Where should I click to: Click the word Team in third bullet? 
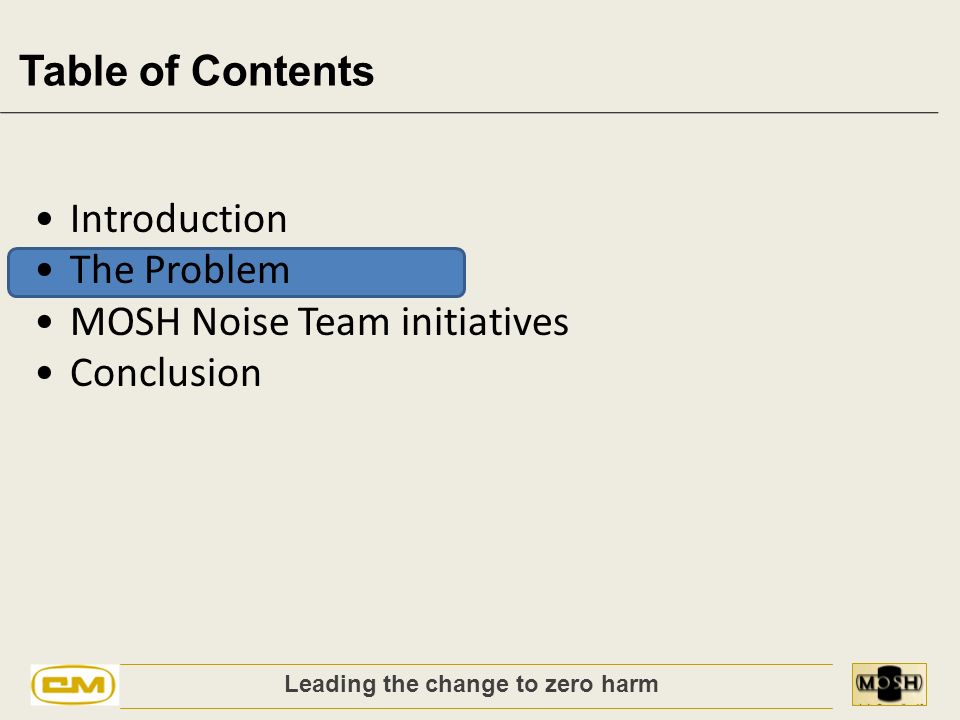coord(343,321)
